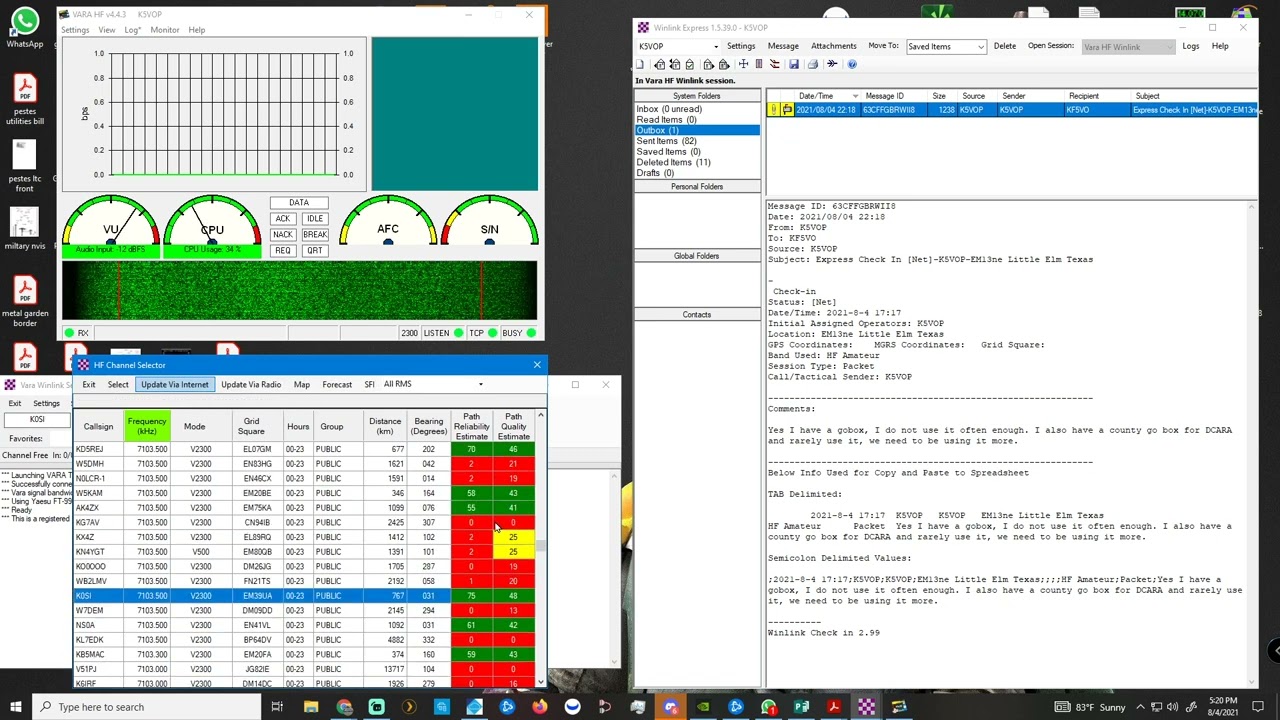Open Task View from the taskbar
The image size is (1280, 720).
277,707
